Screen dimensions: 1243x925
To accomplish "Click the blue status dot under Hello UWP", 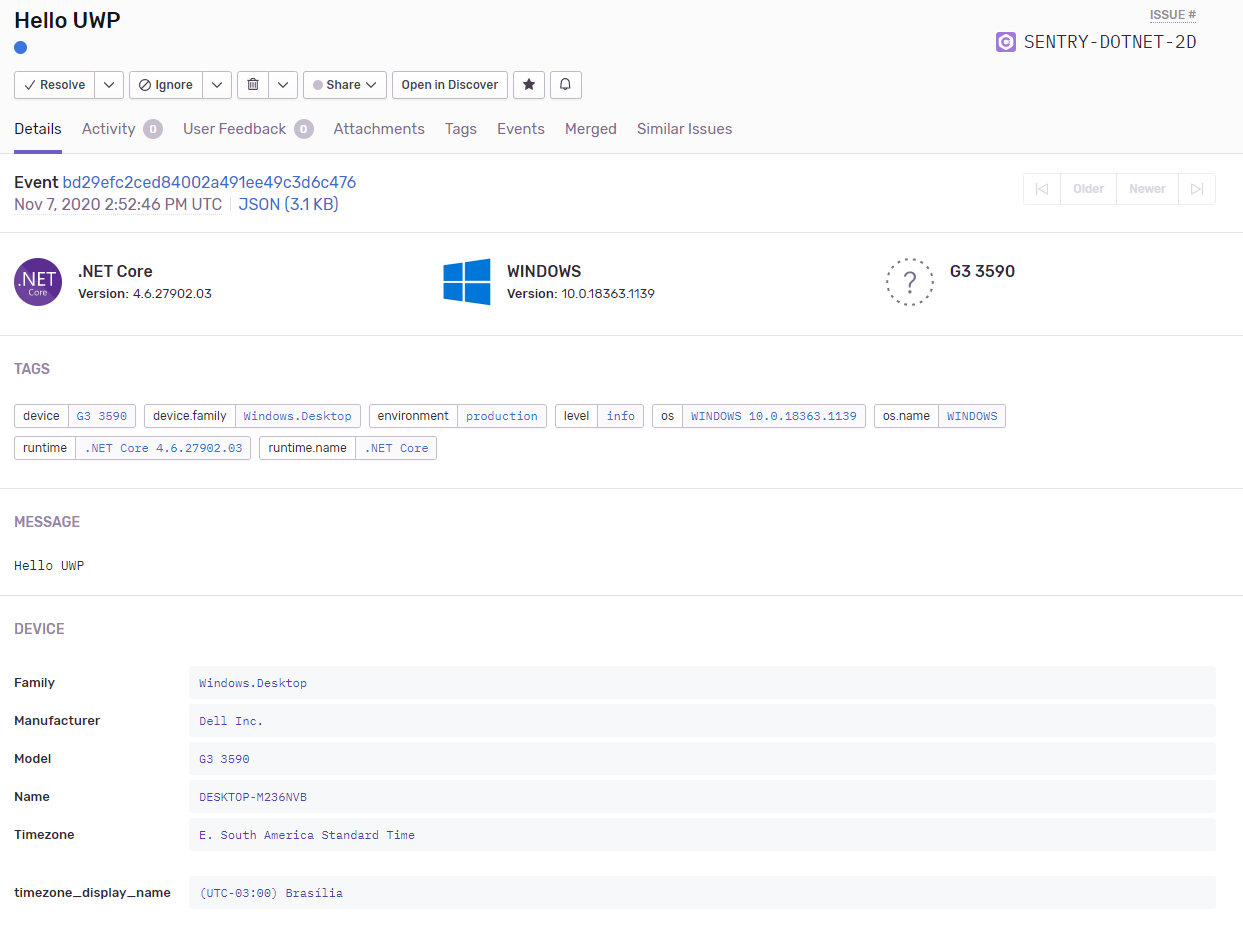I will 20,47.
